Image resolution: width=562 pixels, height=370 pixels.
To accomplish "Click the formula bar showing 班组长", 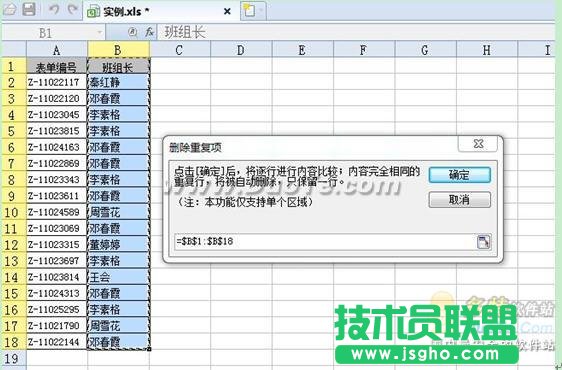I will 356,33.
